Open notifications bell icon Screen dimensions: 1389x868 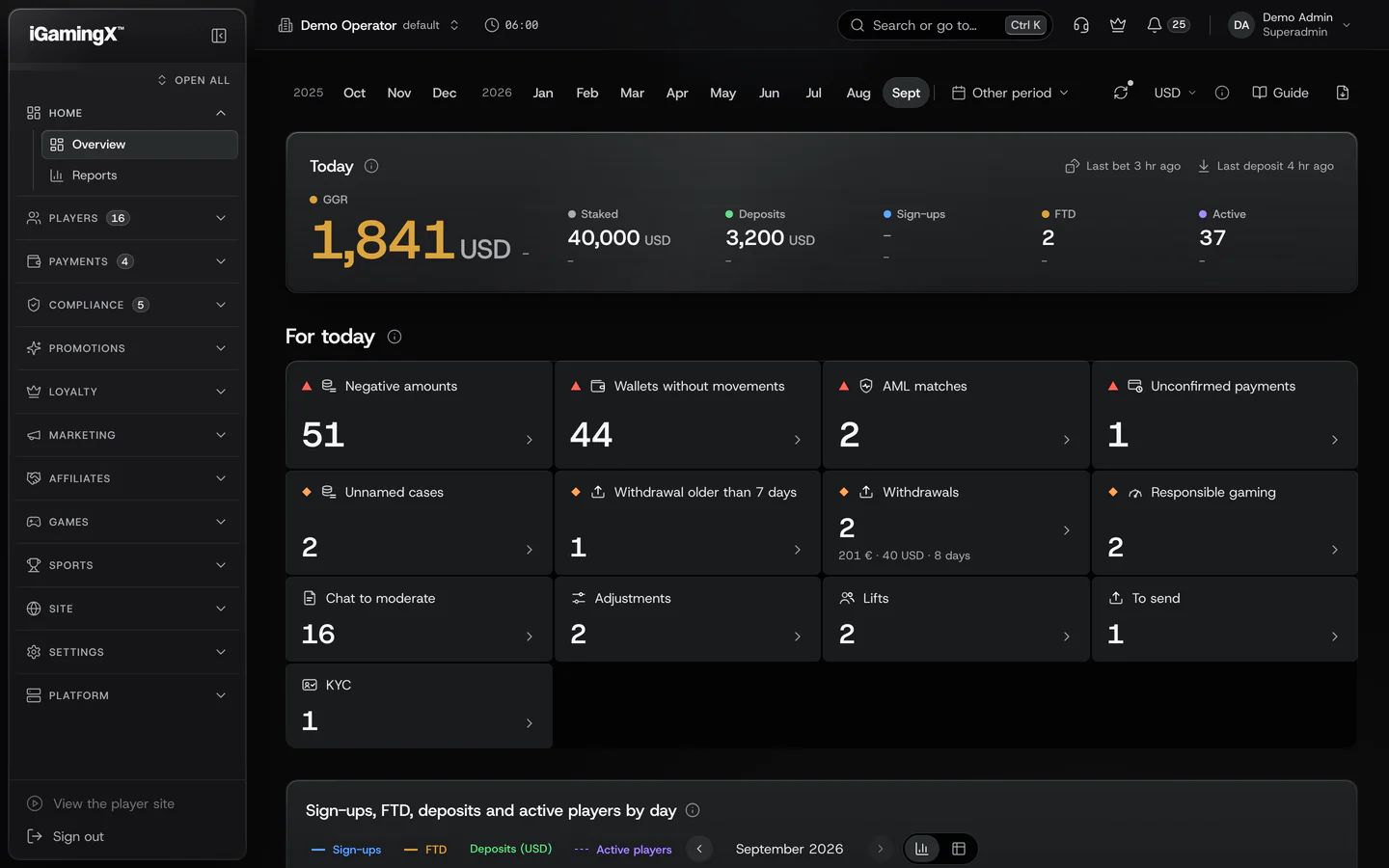click(1155, 25)
